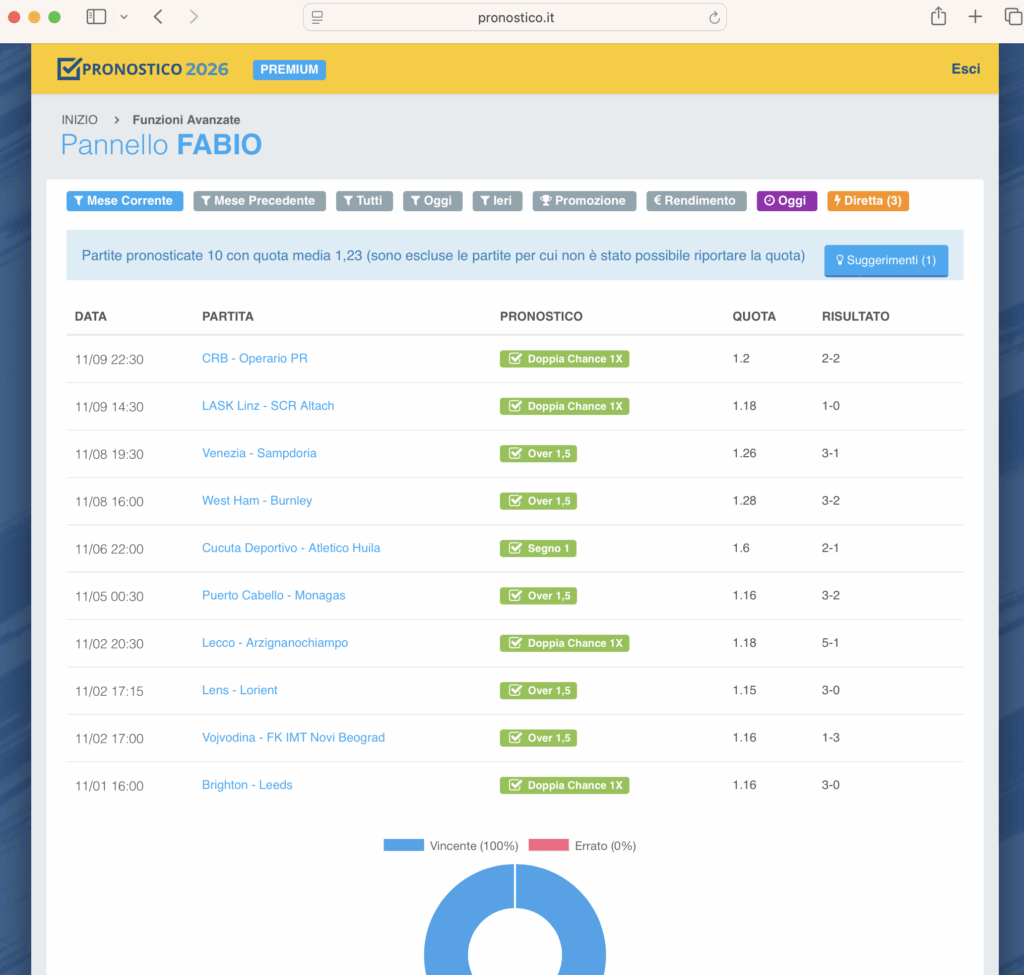Click the Safari share icon
Screen dimensions: 1024x975
[938, 17]
